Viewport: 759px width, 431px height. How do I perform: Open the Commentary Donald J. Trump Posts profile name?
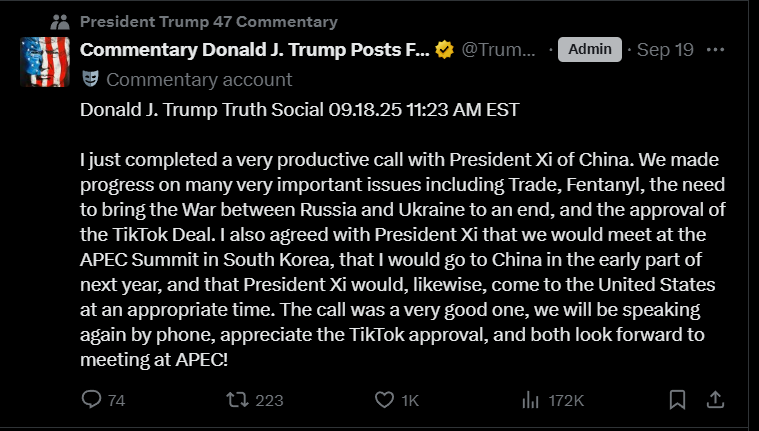[x=254, y=49]
